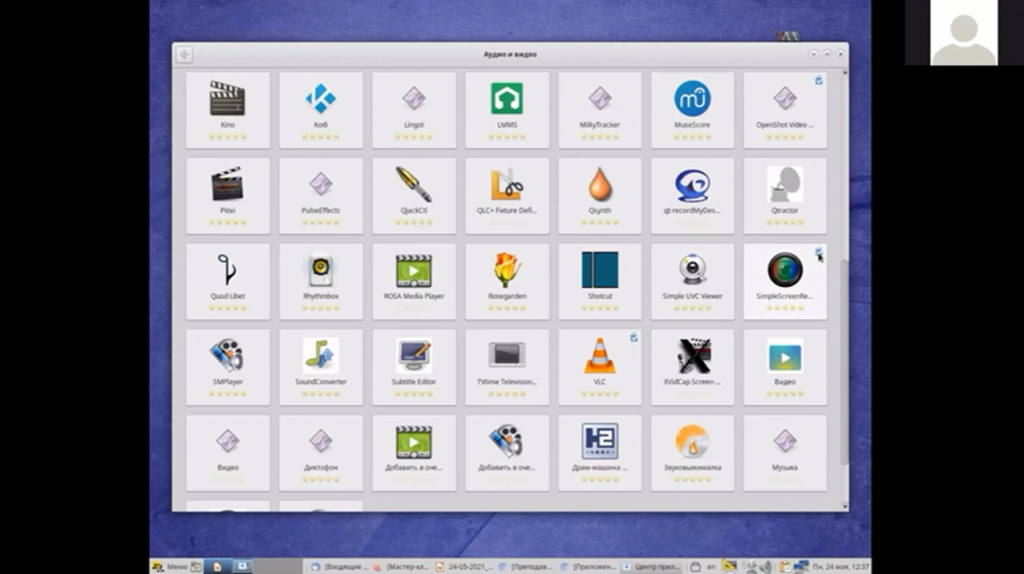Open the SimpleScreenRecorder tile

click(x=785, y=281)
